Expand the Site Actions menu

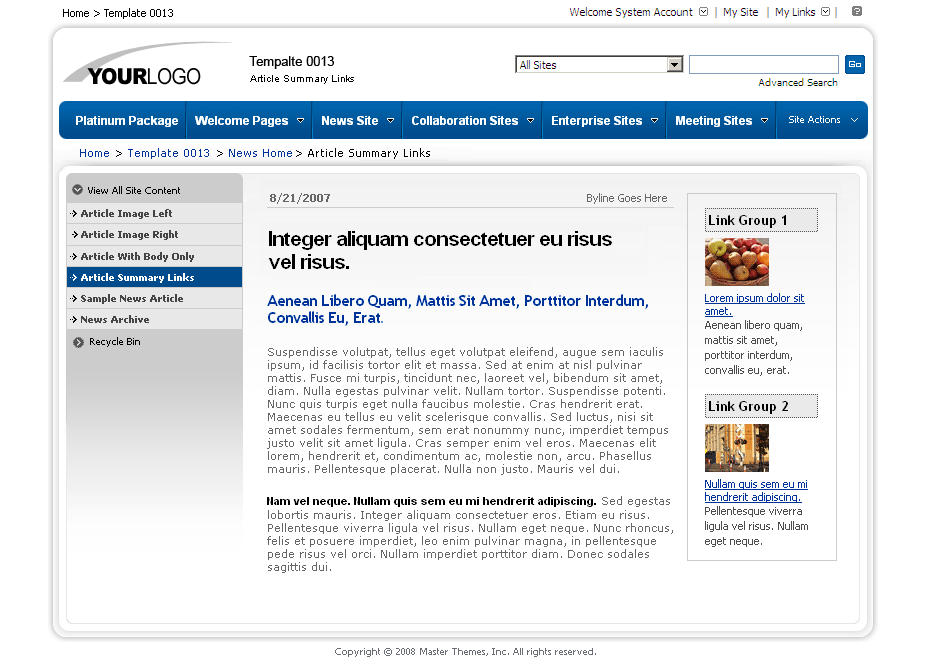(822, 119)
